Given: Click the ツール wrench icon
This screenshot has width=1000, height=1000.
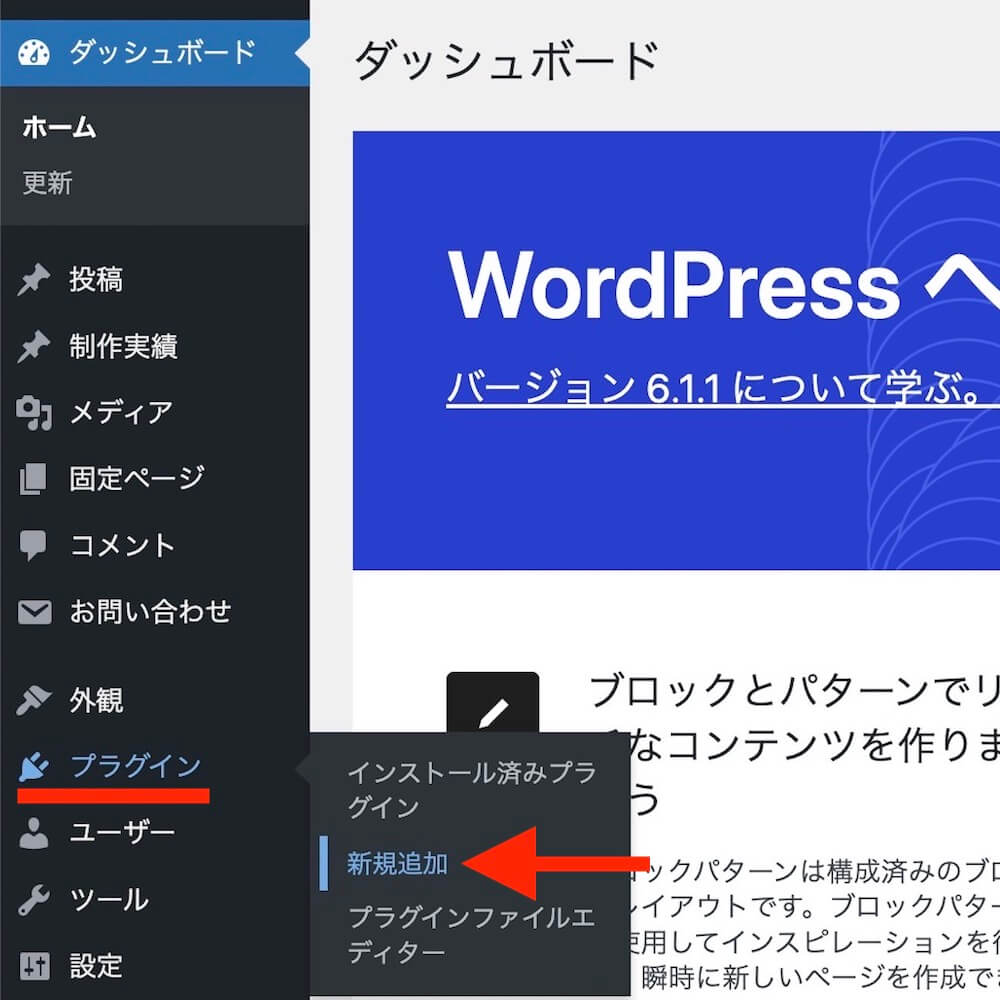Looking at the screenshot, I should pyautogui.click(x=34, y=900).
